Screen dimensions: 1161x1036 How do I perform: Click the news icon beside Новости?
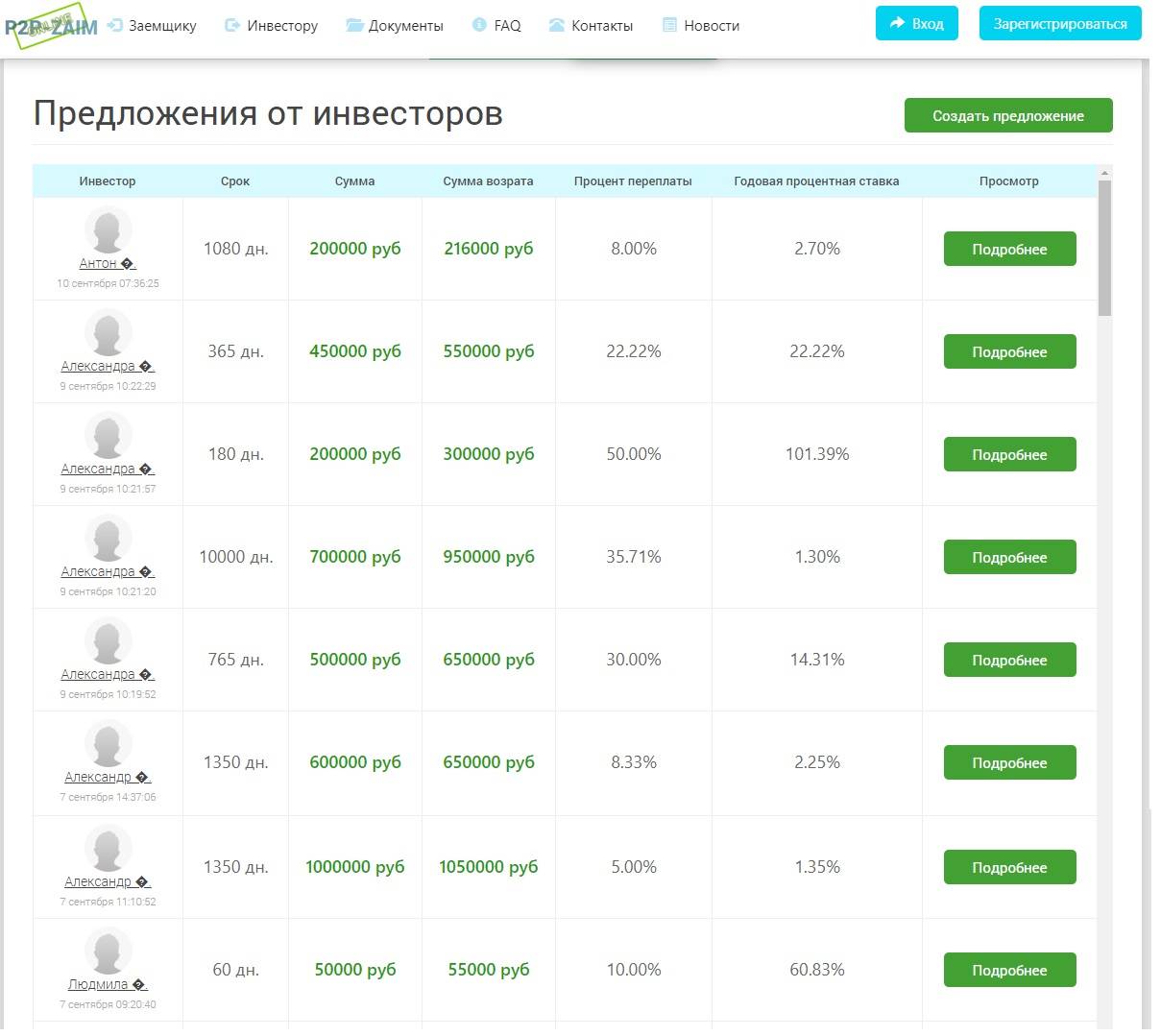click(669, 25)
